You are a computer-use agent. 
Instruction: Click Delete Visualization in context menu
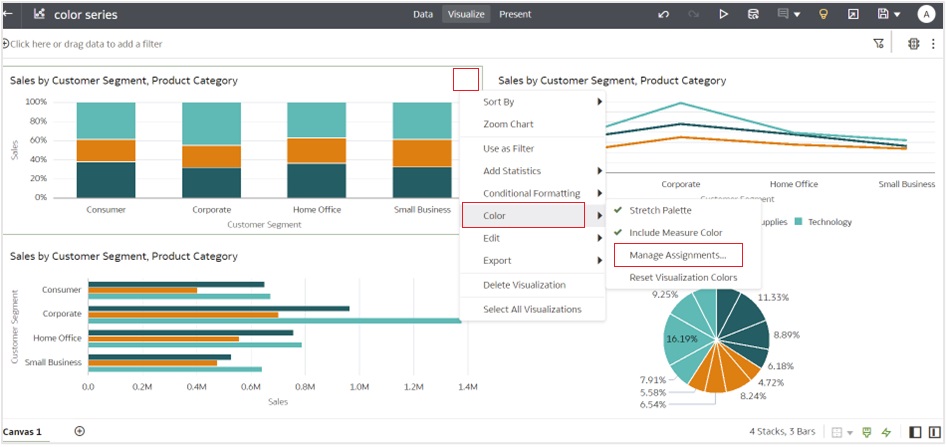[524, 285]
